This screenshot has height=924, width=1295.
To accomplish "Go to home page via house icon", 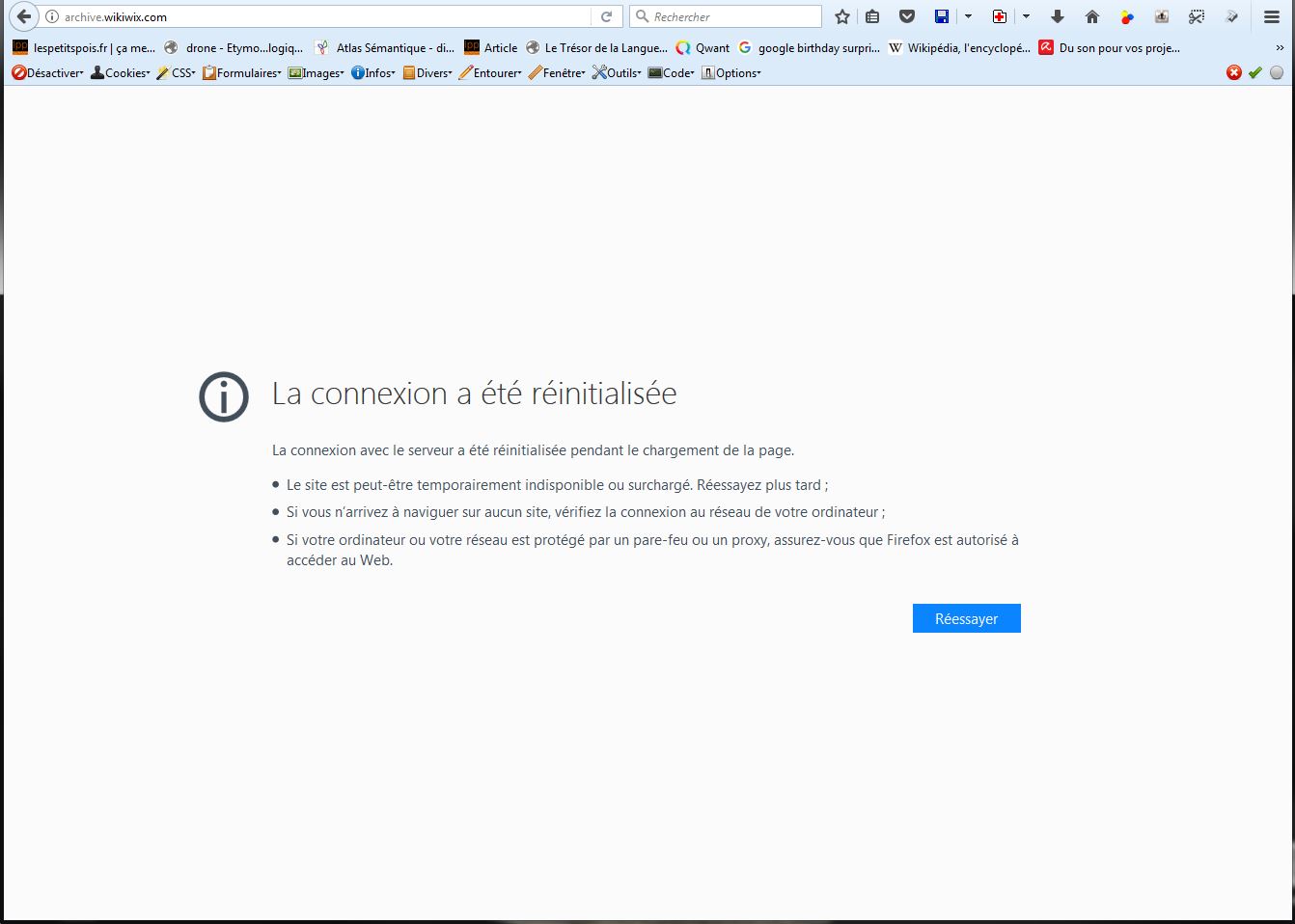I will click(x=1092, y=16).
